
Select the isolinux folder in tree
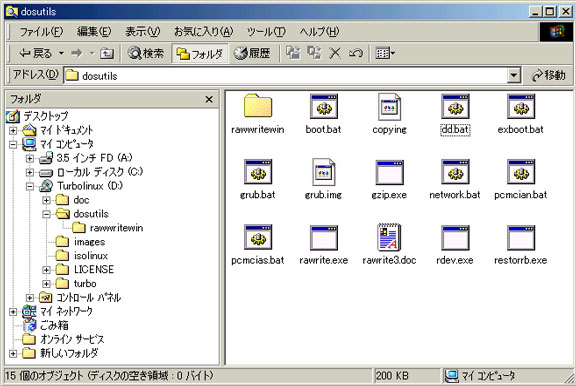click(91, 256)
